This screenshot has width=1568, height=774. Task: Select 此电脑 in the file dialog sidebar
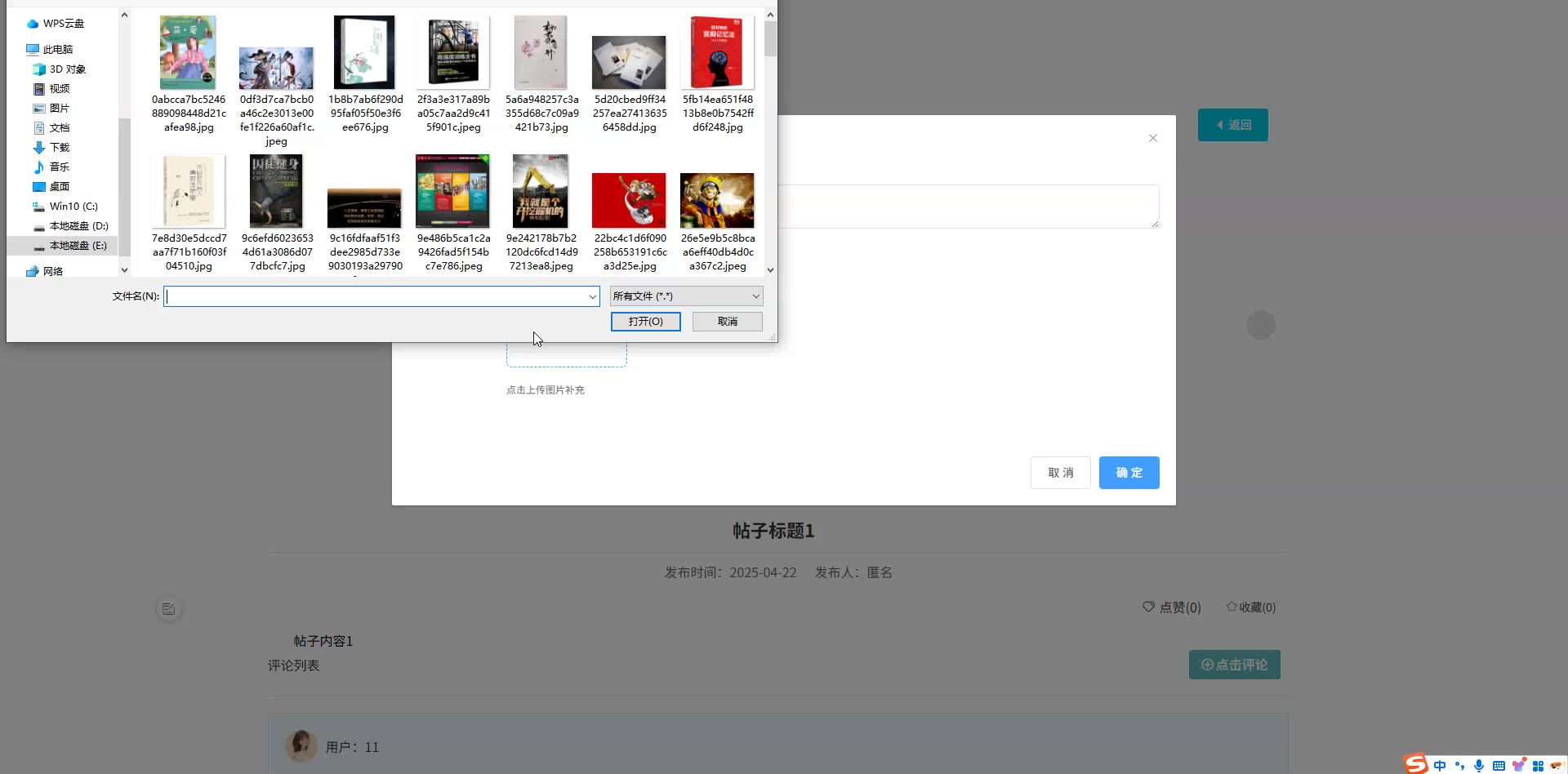point(49,50)
